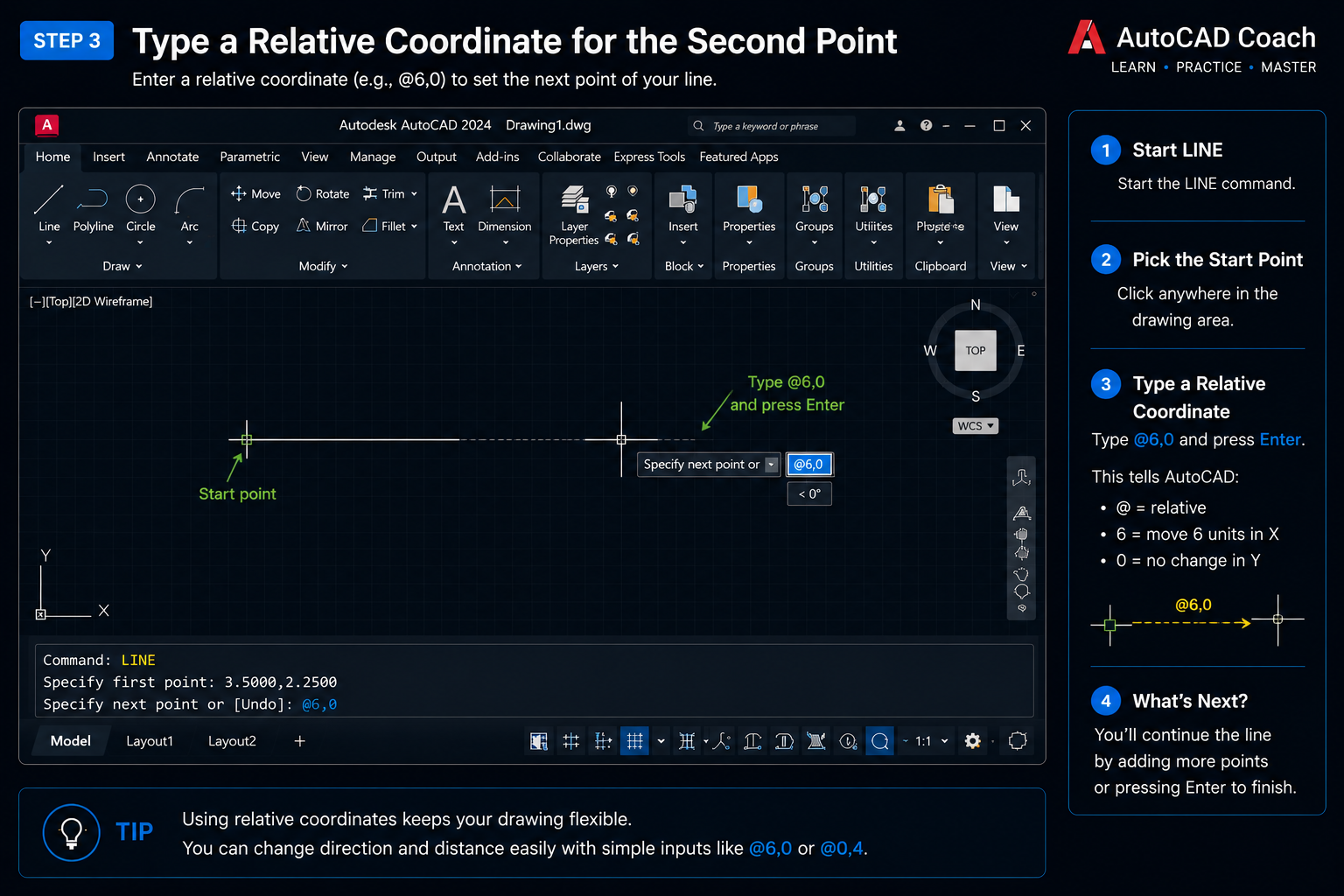Click the keyword search box in title bar
Image resolution: width=1344 pixels, height=896 pixels.
tap(772, 126)
